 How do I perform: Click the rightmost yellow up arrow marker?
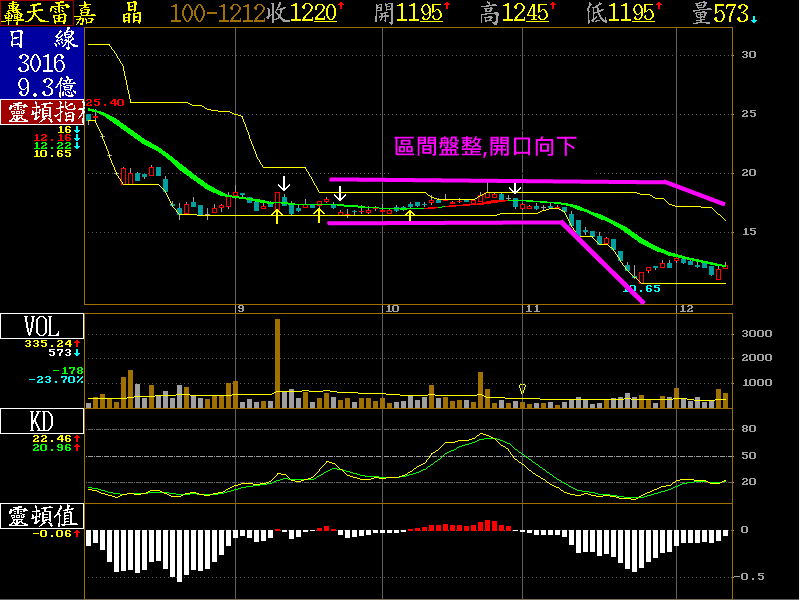(410, 214)
